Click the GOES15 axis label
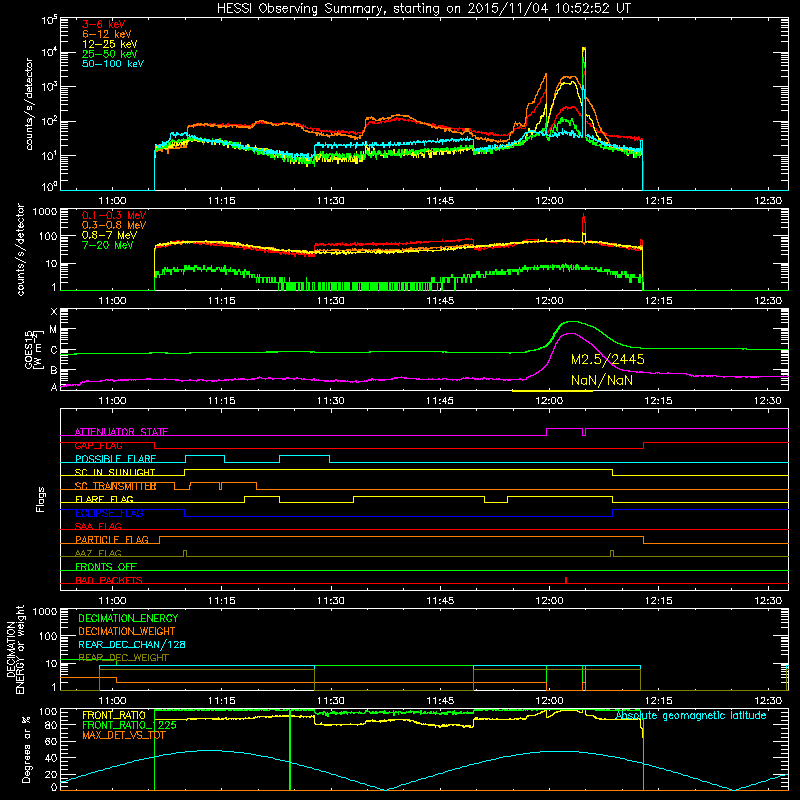The width and height of the screenshot is (800, 800). coord(34,349)
